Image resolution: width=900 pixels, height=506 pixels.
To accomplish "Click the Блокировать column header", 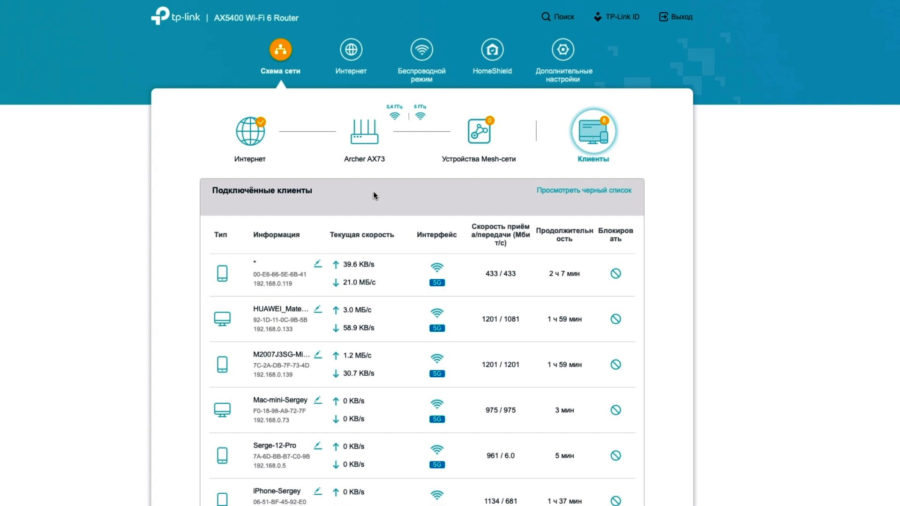I will point(615,235).
